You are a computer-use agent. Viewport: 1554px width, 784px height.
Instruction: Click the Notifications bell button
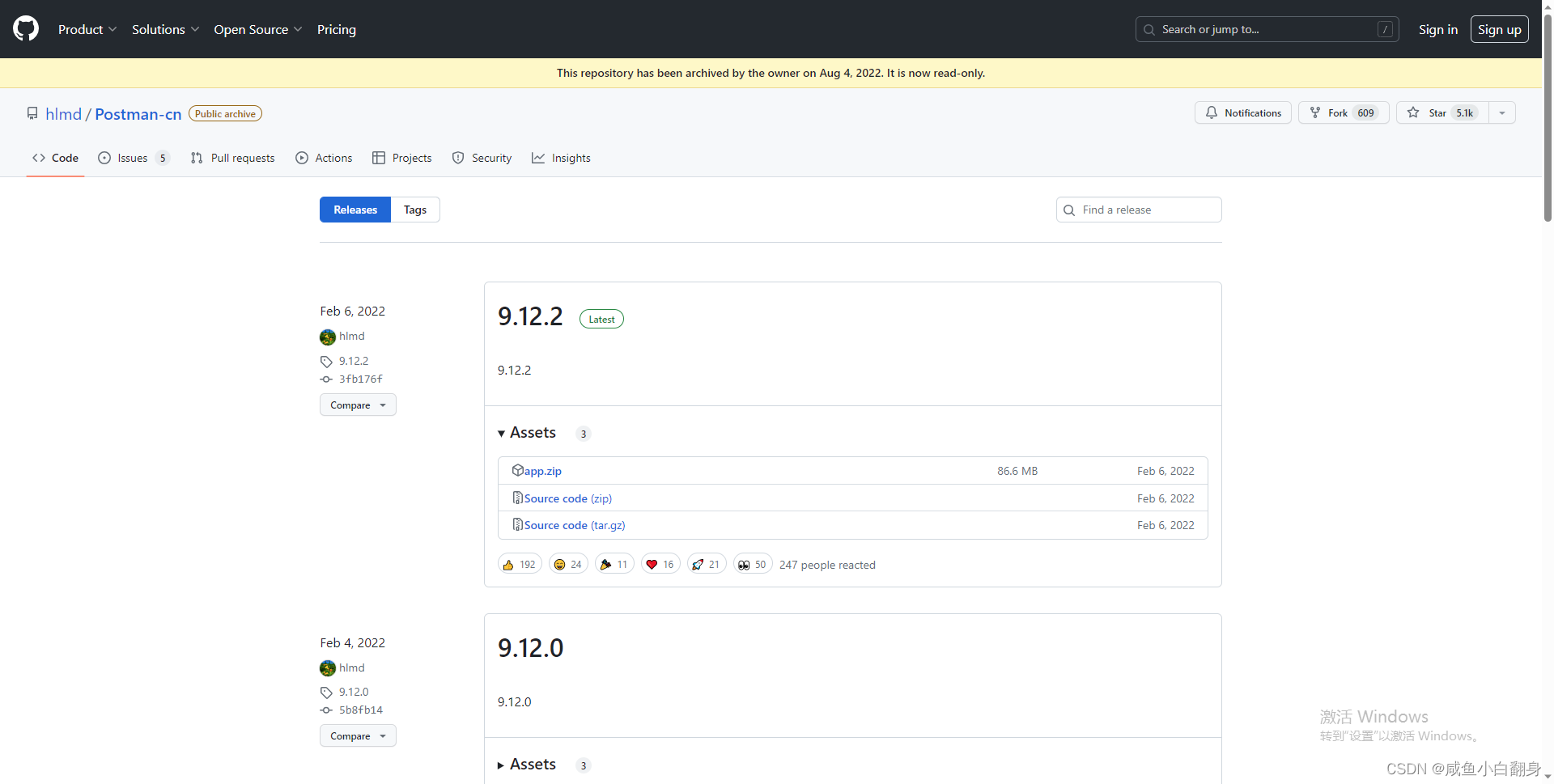[1242, 112]
